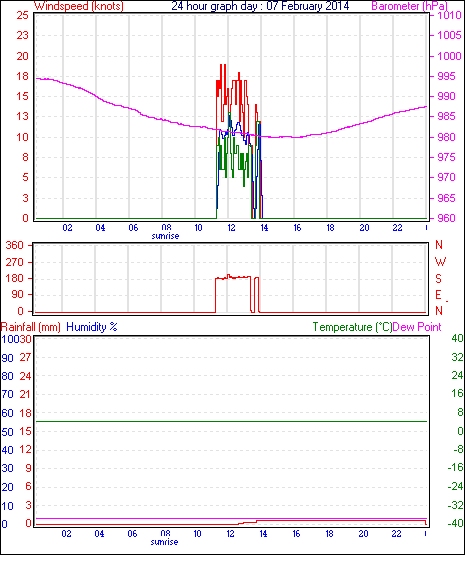Click the sunrise marker under the top graph
Screen dimensions: 465x563
coord(165,236)
